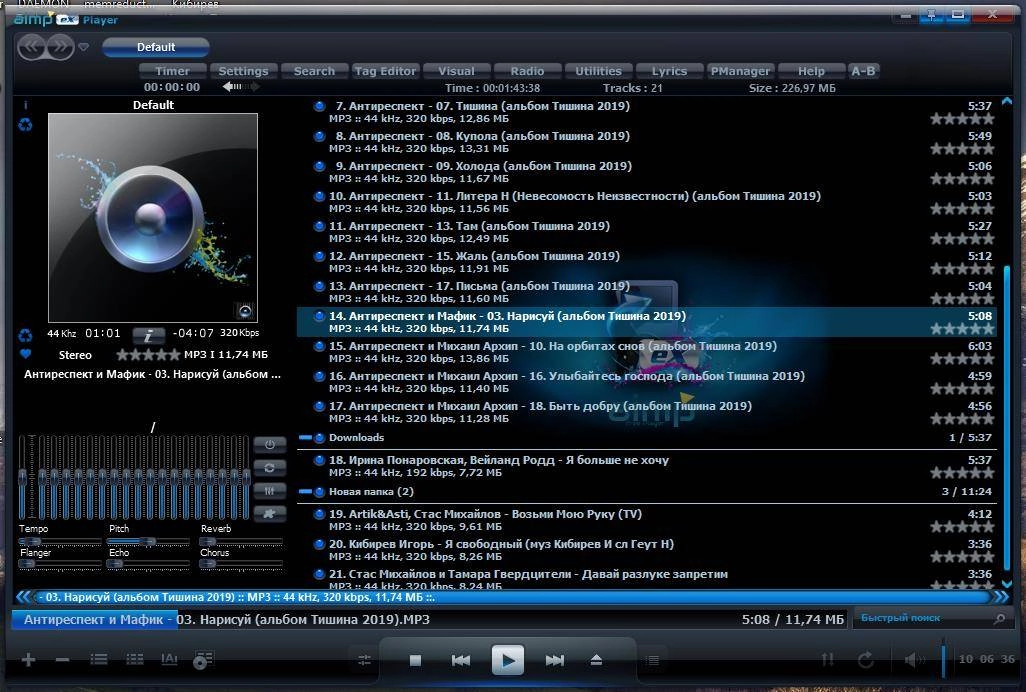Mute sound via the speaker icon

[913, 660]
